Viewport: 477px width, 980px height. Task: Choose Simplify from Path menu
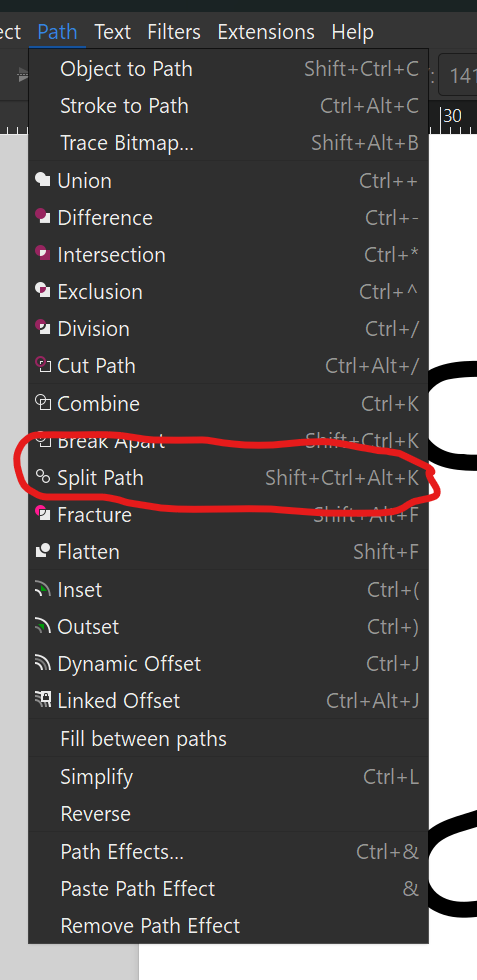(x=229, y=777)
